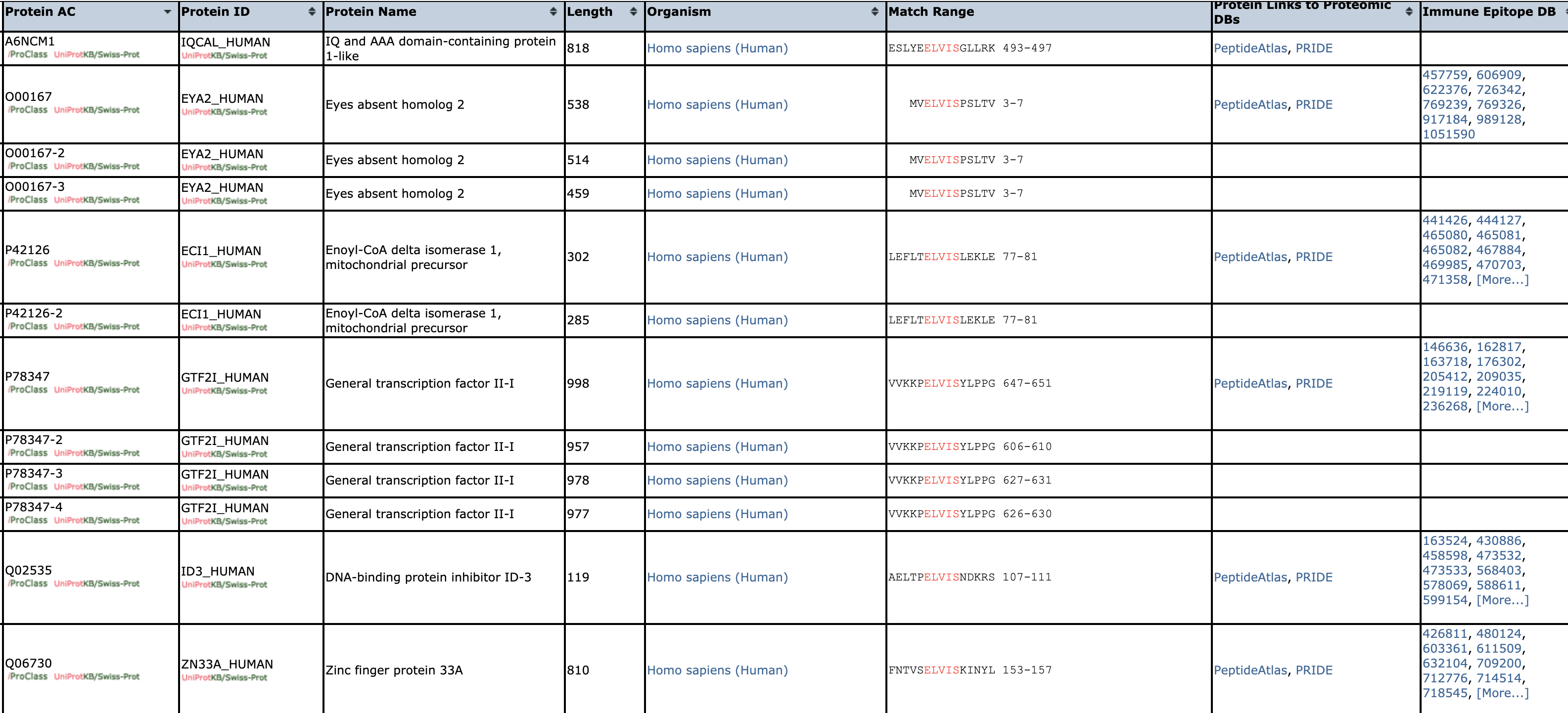Click UniProtKB logo under GTF2I_HUMAN for P78347

click(224, 391)
